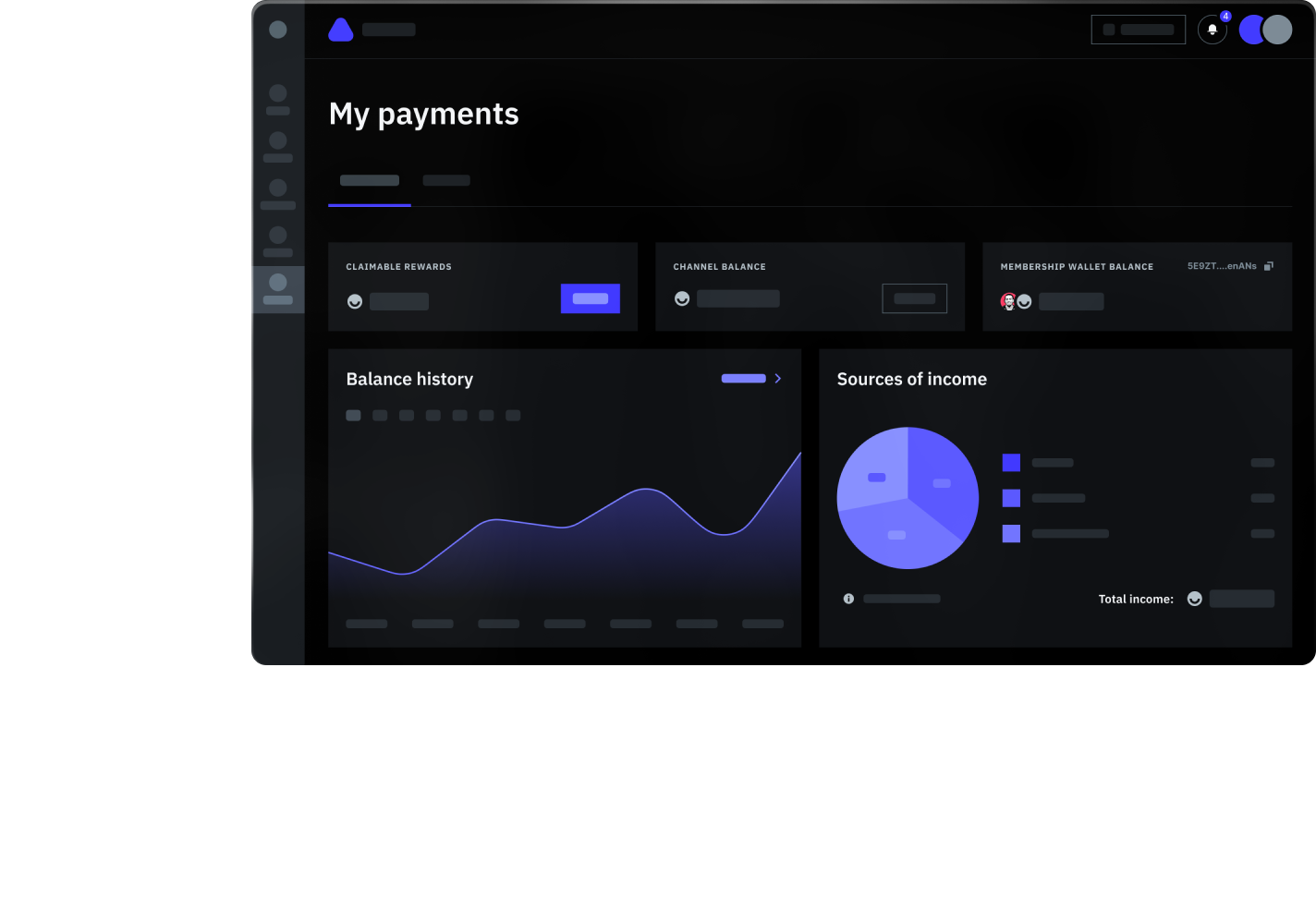Open the top sidebar profile circle icon

(278, 29)
